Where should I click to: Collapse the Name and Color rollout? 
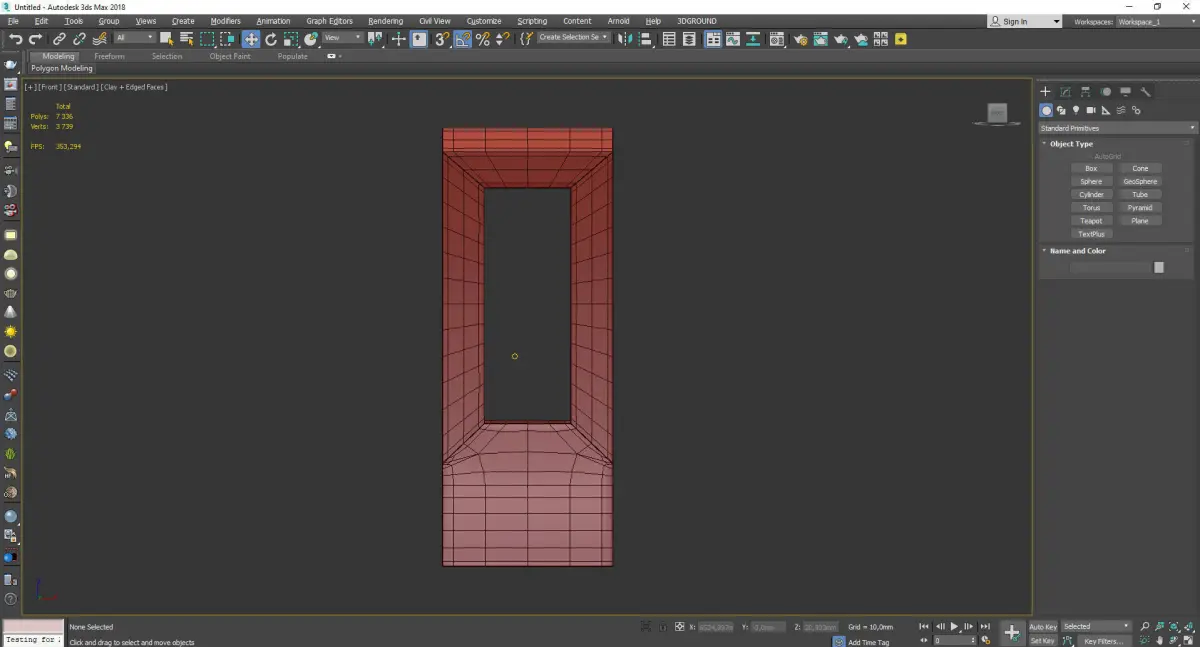1077,251
